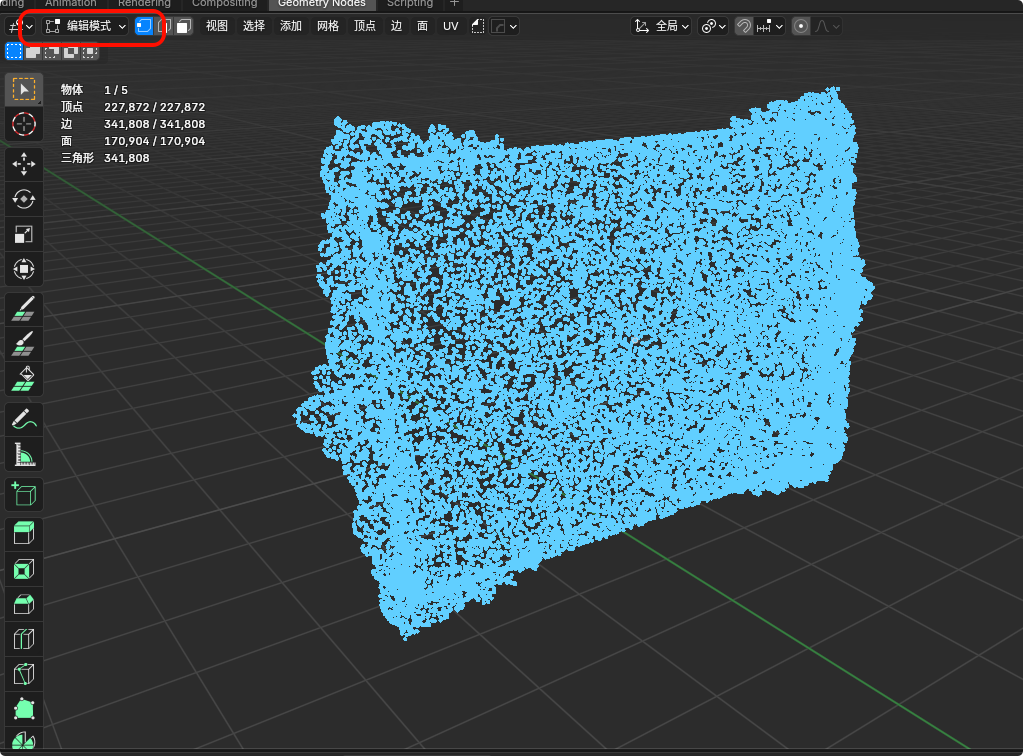Screen dimensions: 1023x756
Task: Select the Move tool in the left toolbar
Action: [x=23, y=164]
